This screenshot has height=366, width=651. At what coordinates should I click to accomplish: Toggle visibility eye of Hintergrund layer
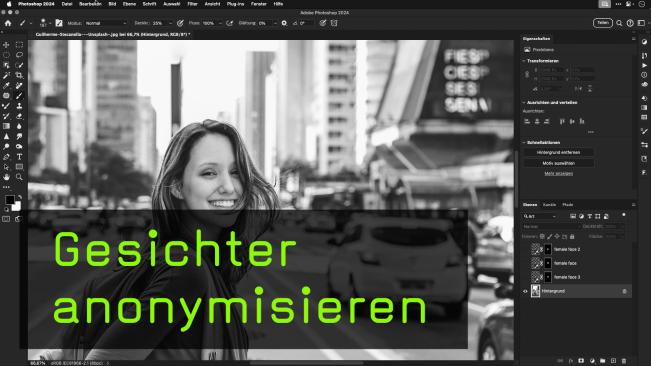(525, 291)
